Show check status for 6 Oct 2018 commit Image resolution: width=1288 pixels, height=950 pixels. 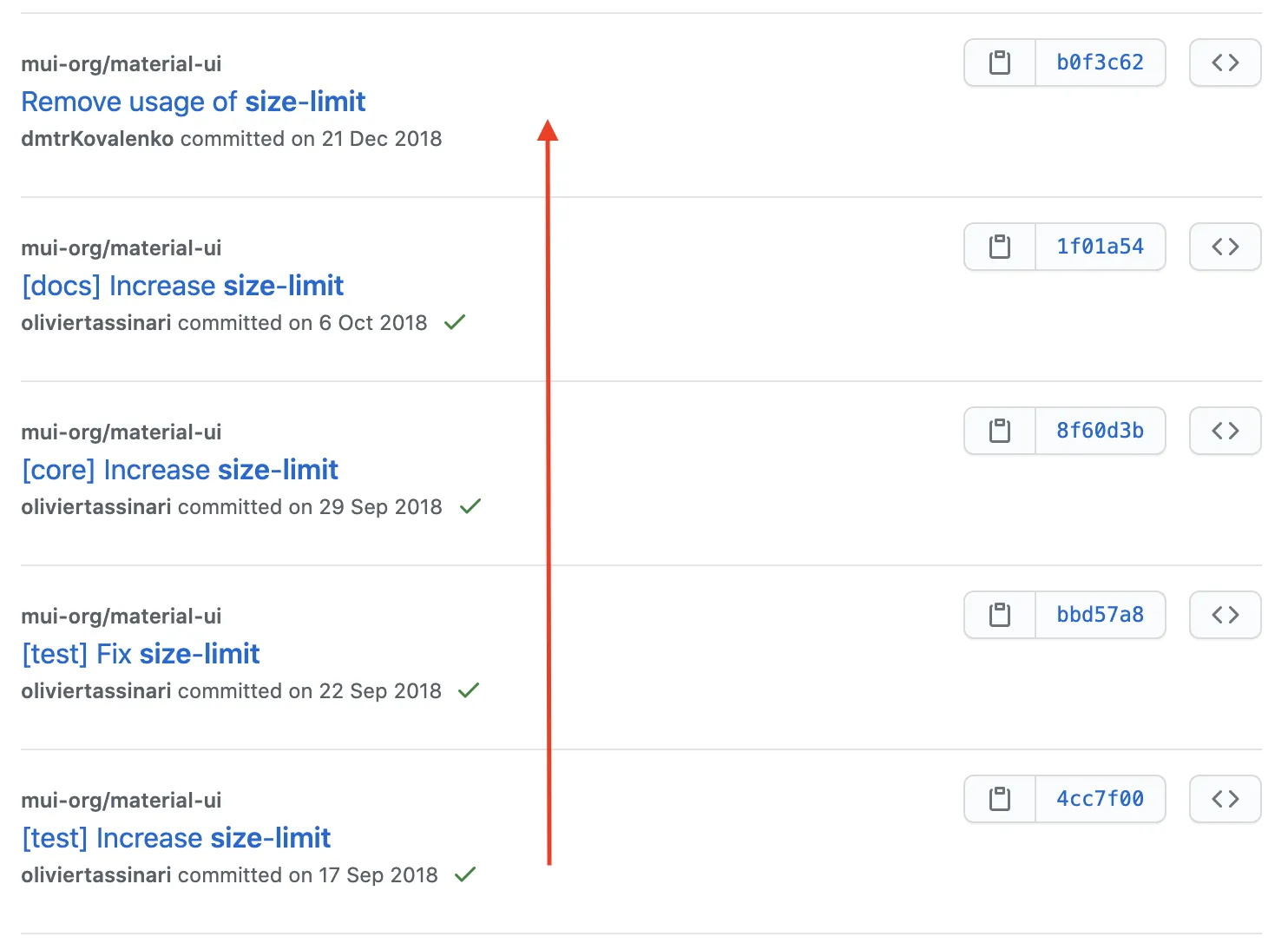point(455,322)
